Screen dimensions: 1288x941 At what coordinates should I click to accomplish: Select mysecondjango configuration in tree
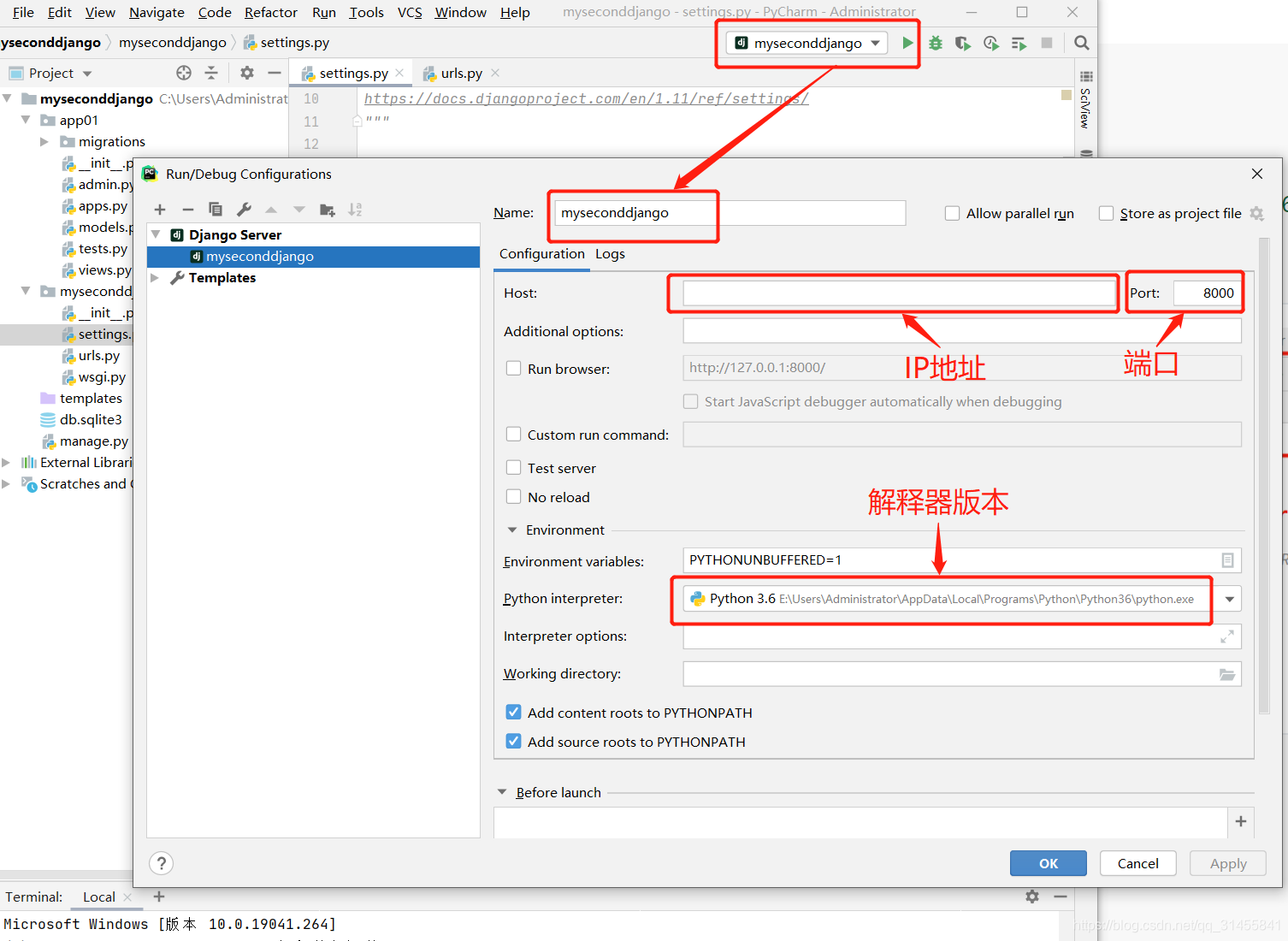313,257
